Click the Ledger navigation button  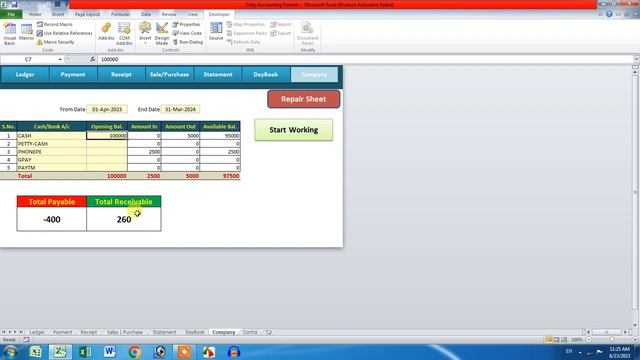pyautogui.click(x=25, y=75)
